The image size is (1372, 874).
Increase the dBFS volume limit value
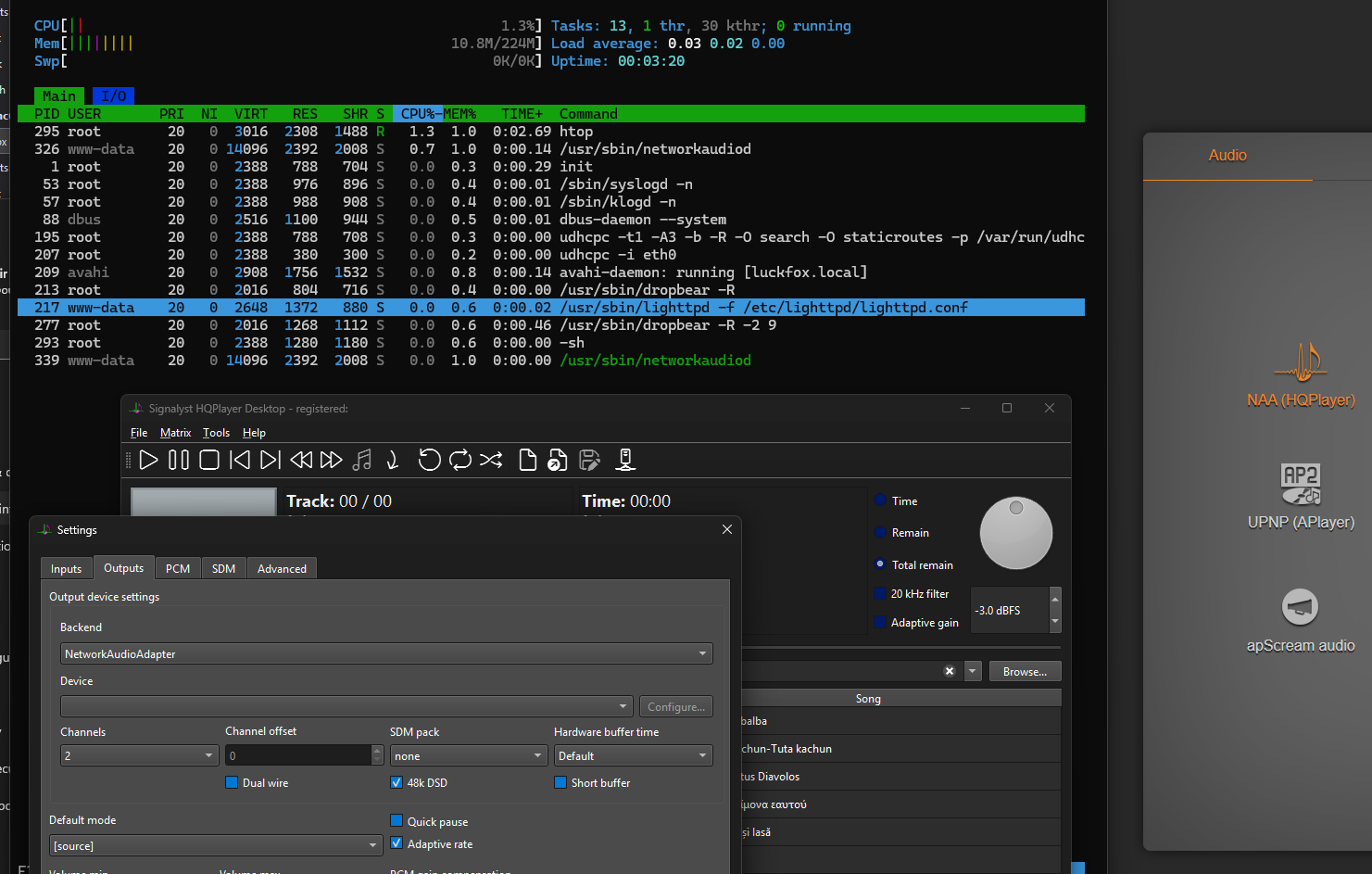pyautogui.click(x=1055, y=598)
